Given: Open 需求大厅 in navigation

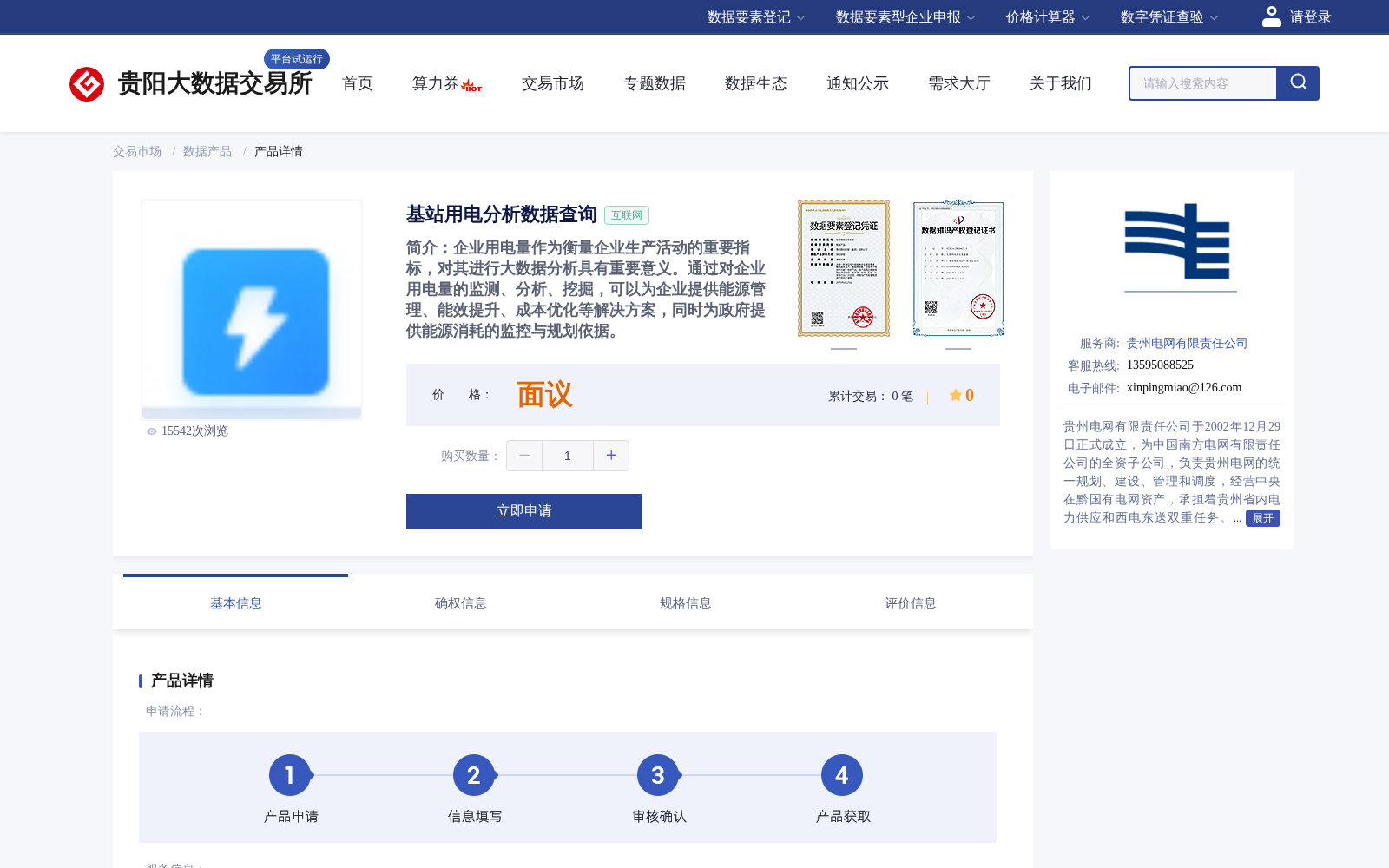Looking at the screenshot, I should (959, 83).
